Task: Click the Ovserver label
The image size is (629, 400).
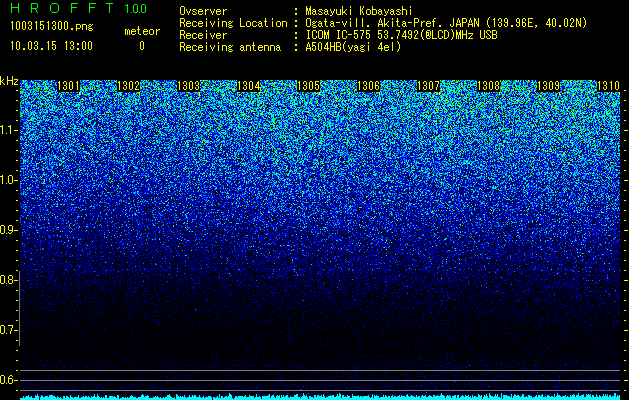Action: pos(203,11)
